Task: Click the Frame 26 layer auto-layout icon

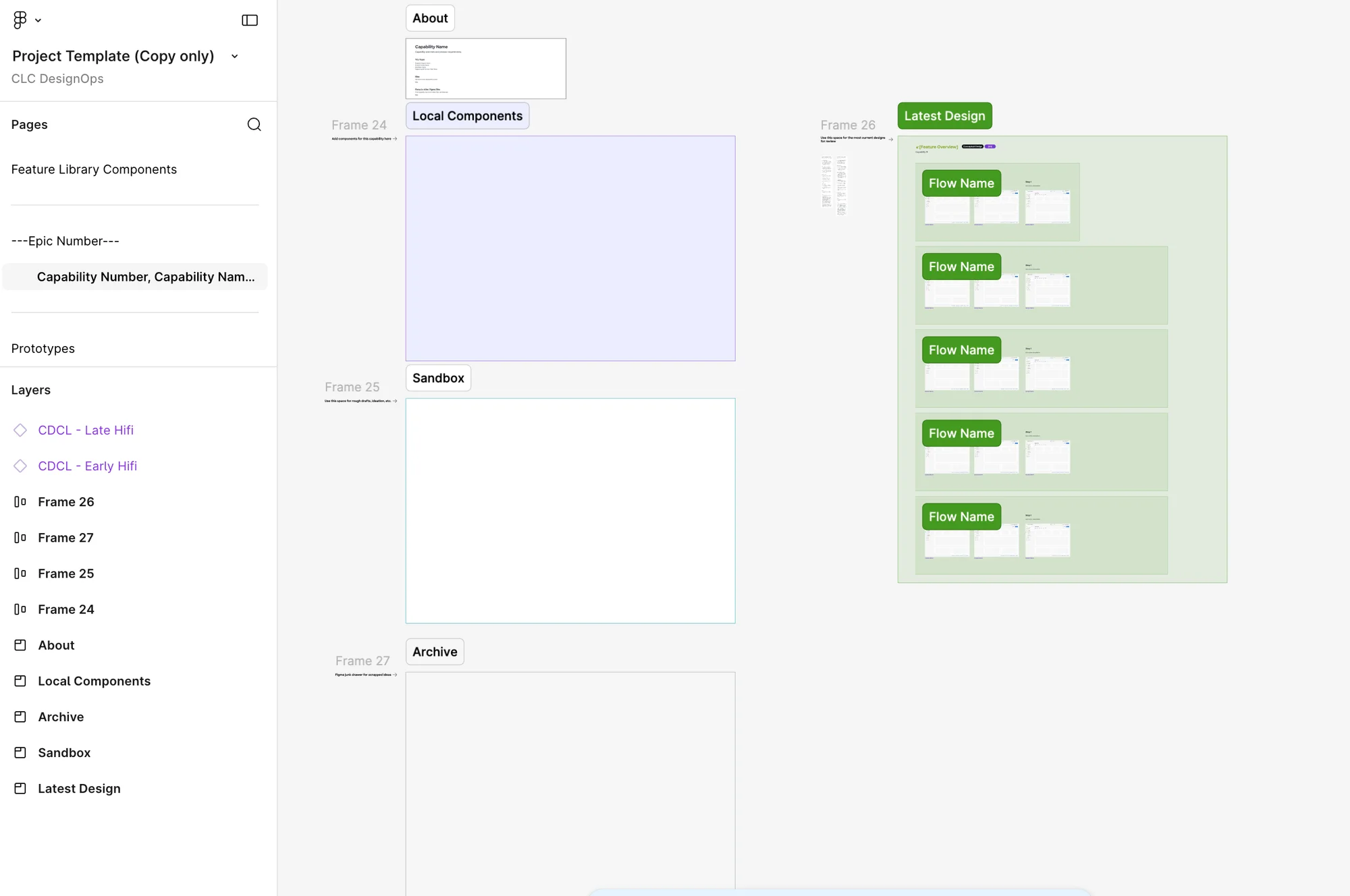Action: (20, 502)
